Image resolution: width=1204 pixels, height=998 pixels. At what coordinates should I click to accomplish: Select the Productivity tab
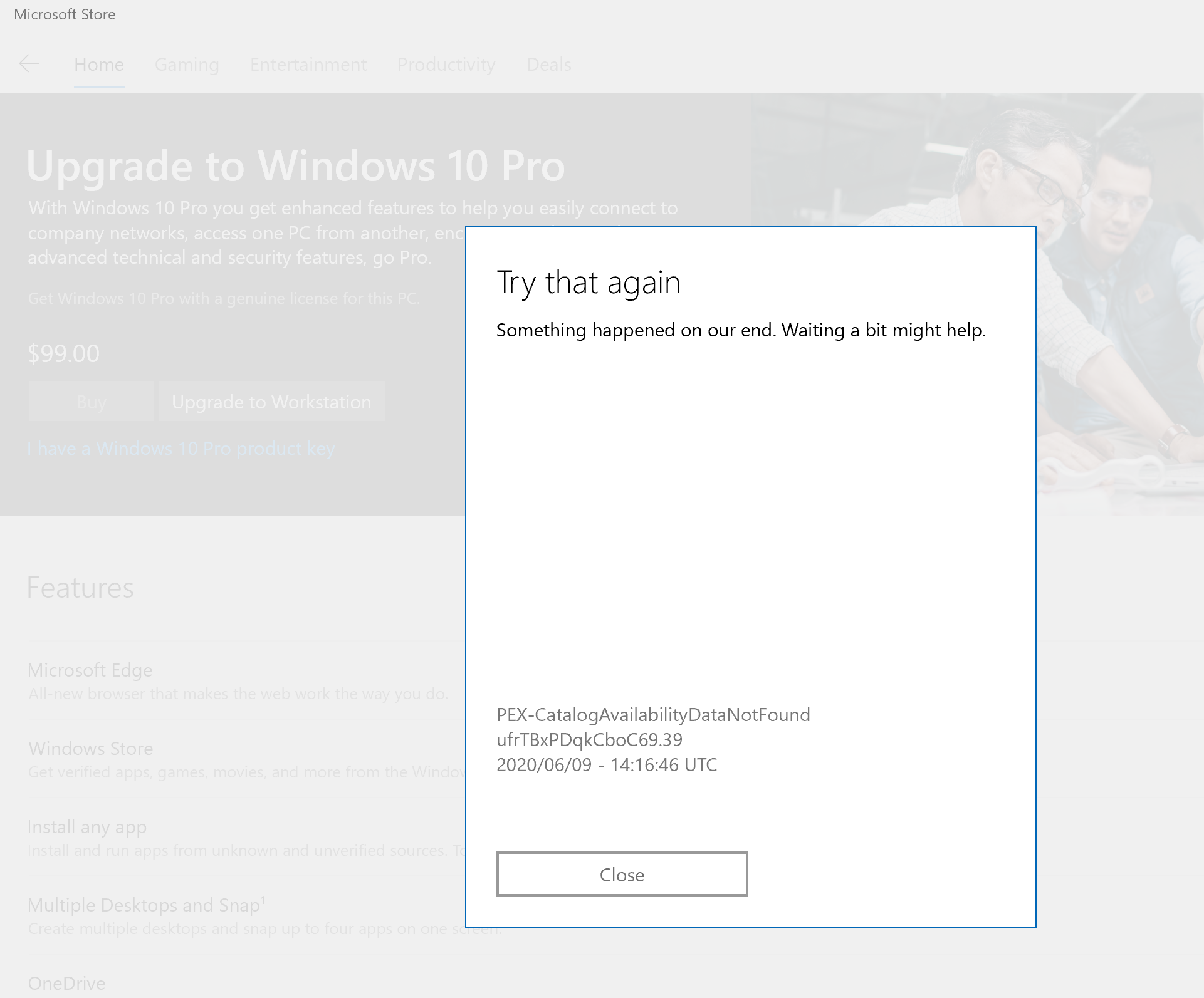pos(446,65)
